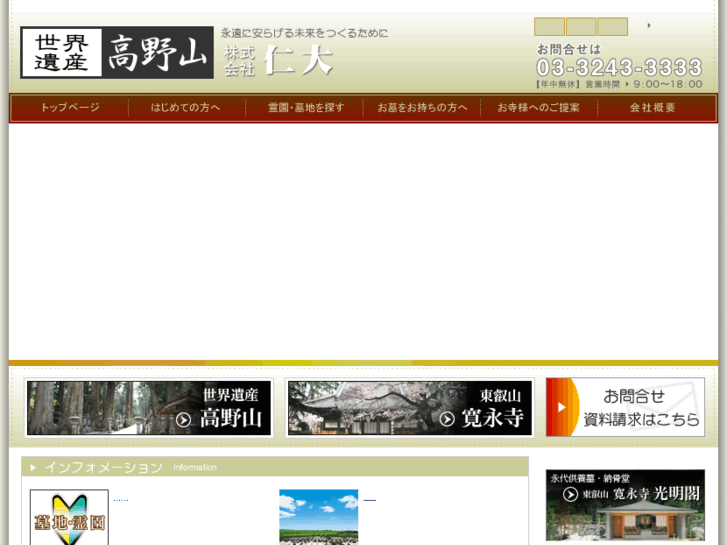Open 会社概要 menu item

652,108
